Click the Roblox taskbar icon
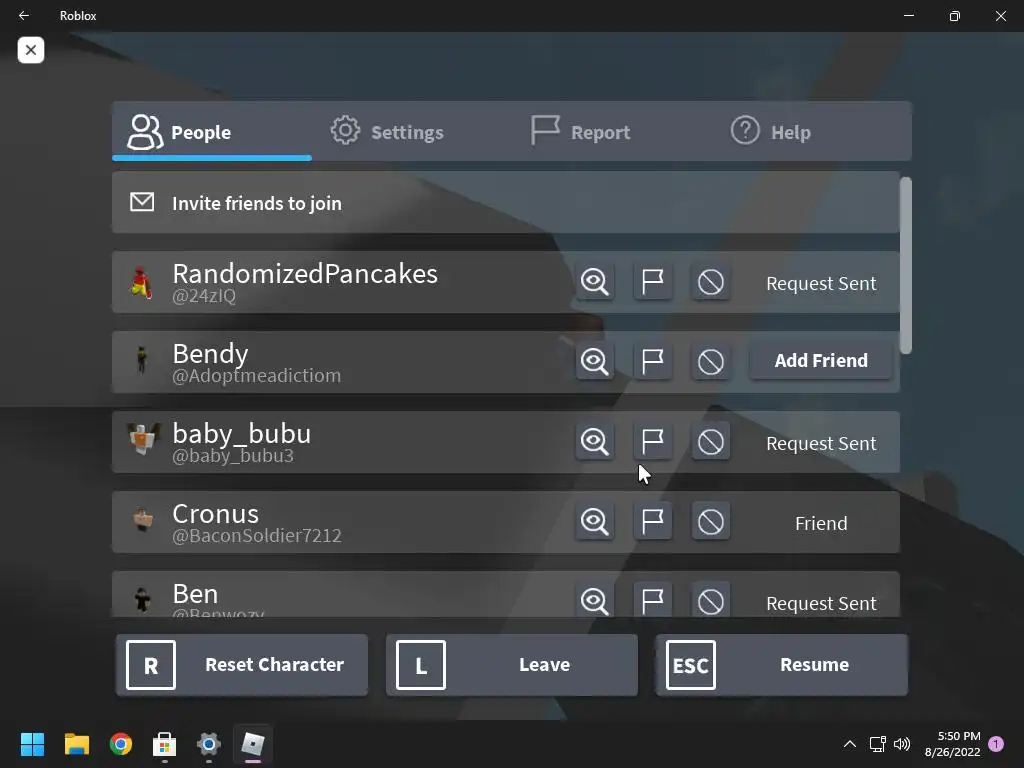The height and width of the screenshot is (768, 1024). pos(253,744)
